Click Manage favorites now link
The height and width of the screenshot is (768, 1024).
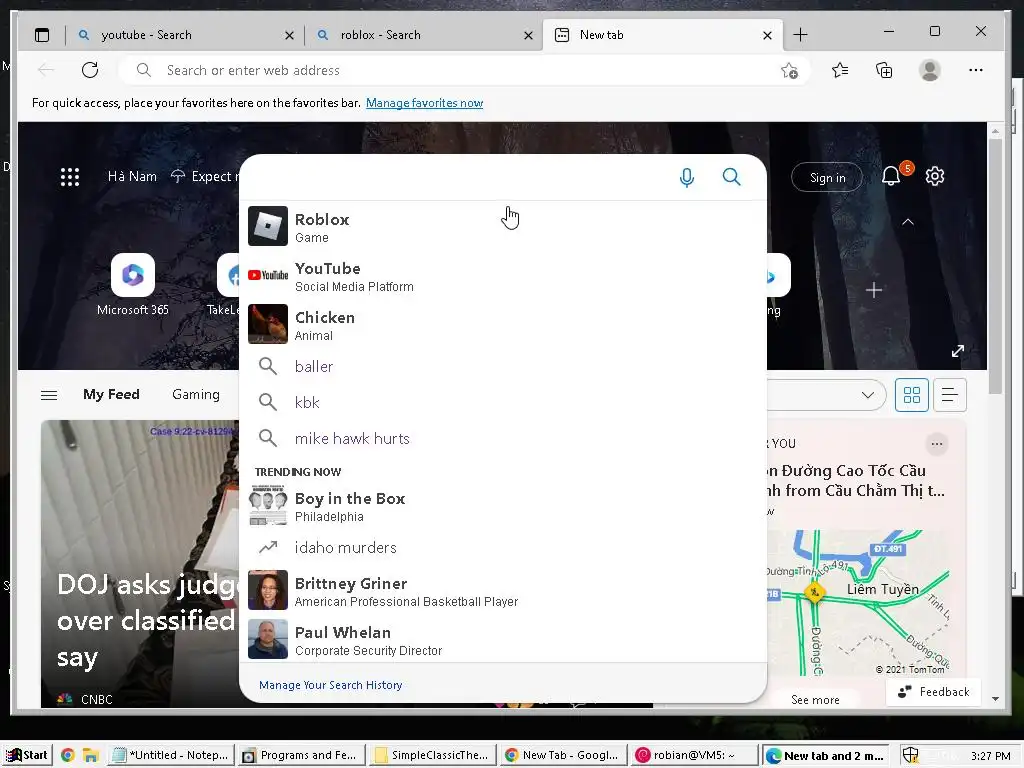pyautogui.click(x=424, y=103)
